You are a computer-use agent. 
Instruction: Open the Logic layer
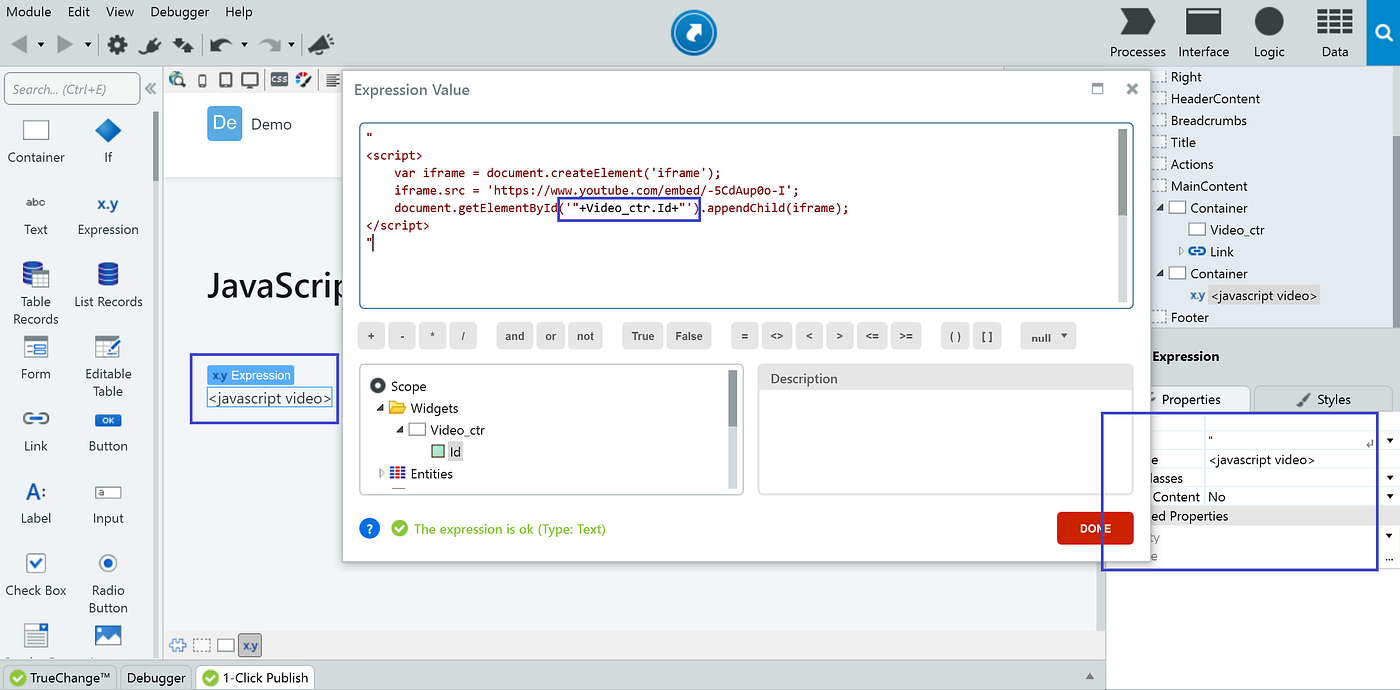[1268, 32]
